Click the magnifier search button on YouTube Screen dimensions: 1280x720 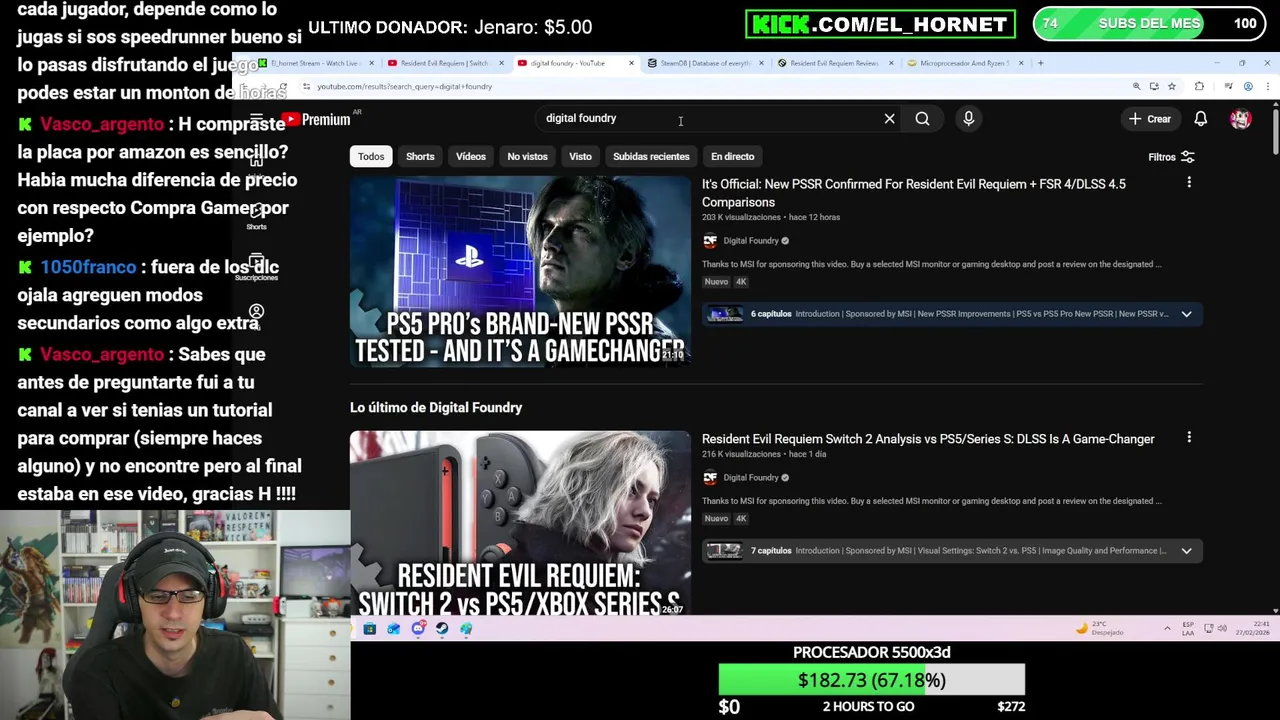(922, 119)
